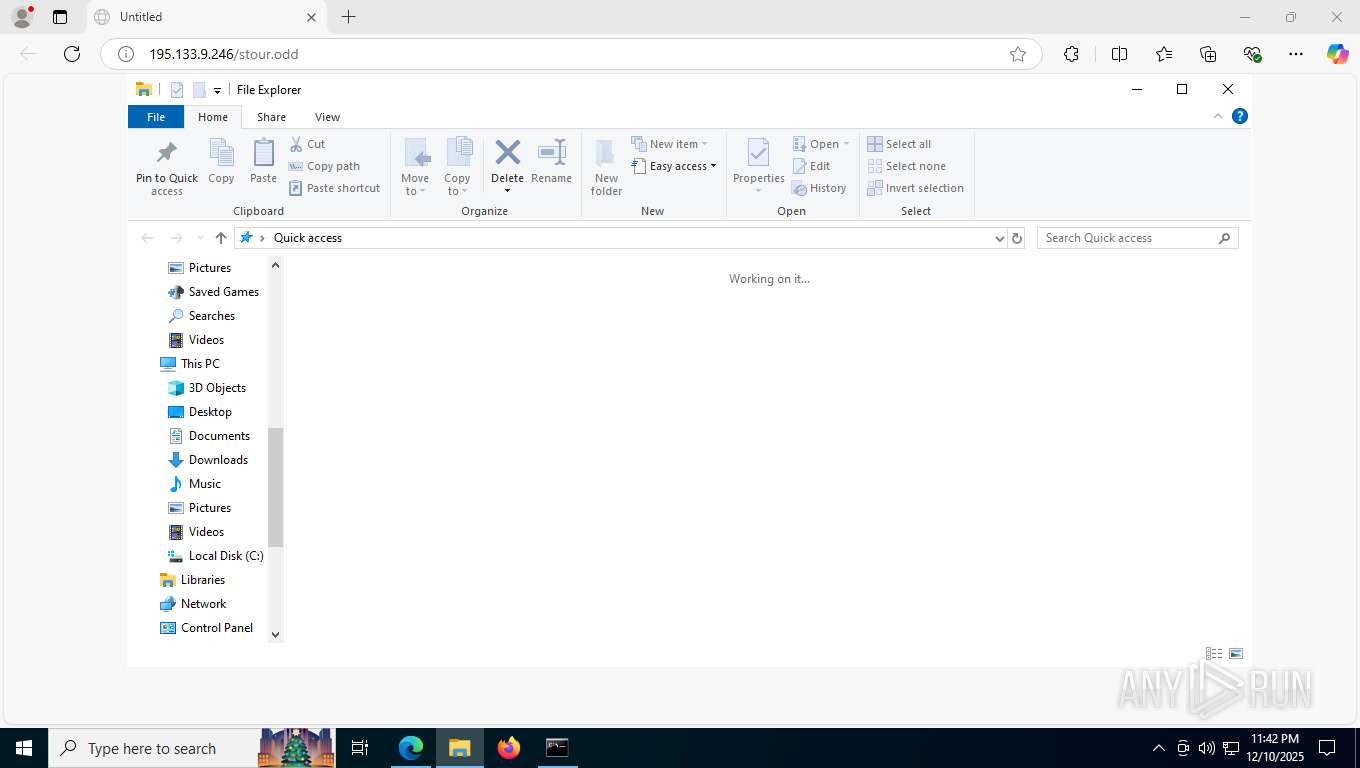This screenshot has height=768, width=1360.
Task: Click the Windows Start button
Action: point(23,748)
